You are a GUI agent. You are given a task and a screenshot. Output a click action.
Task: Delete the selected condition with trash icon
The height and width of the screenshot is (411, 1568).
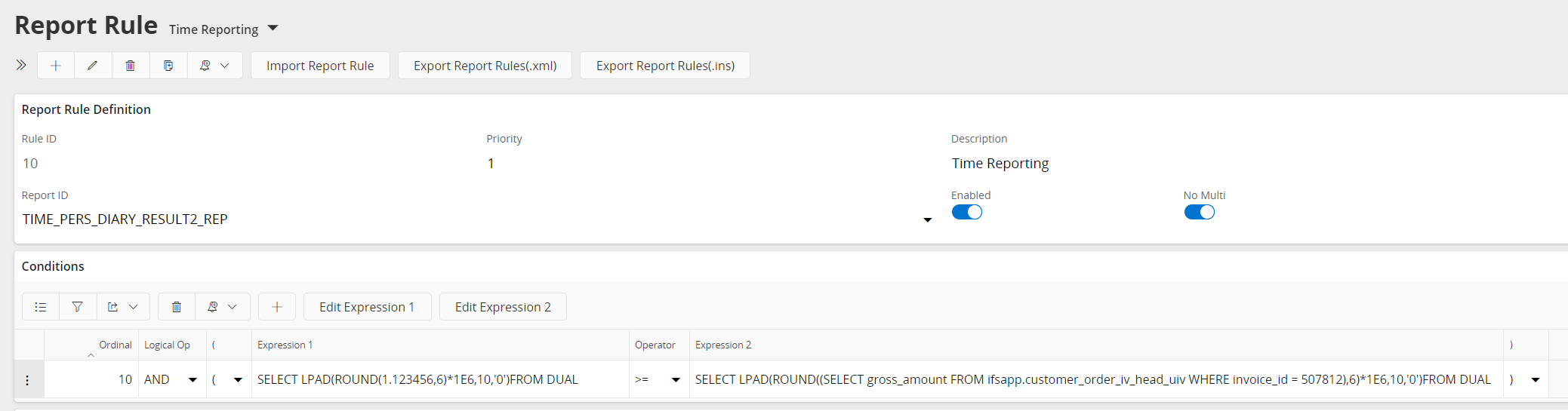pyautogui.click(x=177, y=307)
